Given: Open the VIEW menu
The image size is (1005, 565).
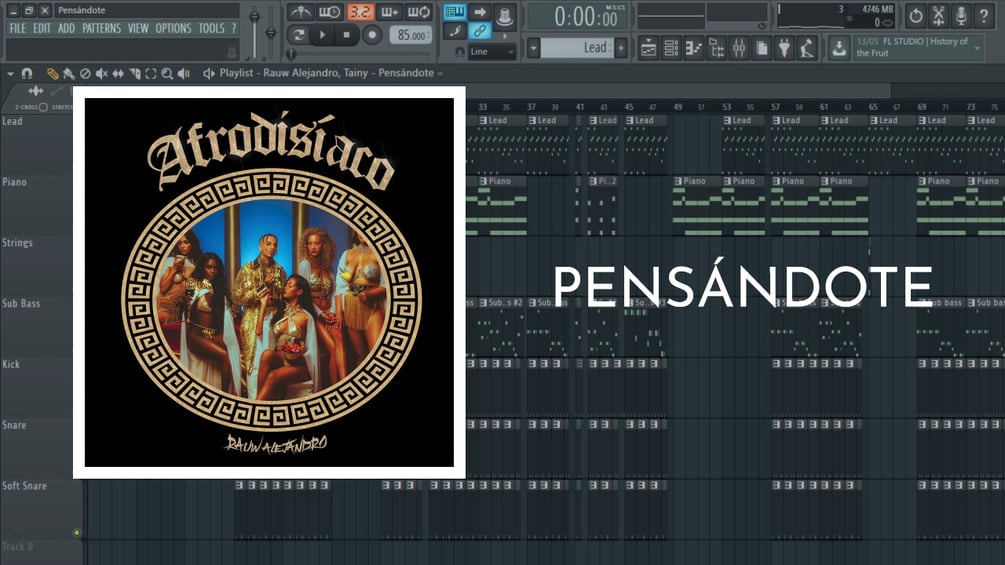Looking at the screenshot, I should tap(138, 29).
